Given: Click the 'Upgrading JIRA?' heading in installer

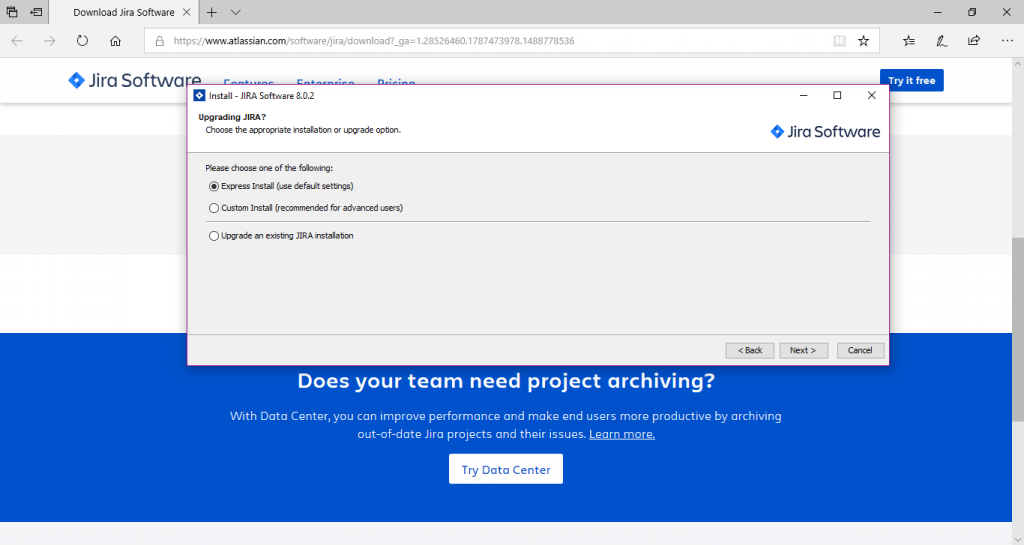Looking at the screenshot, I should tap(232, 117).
